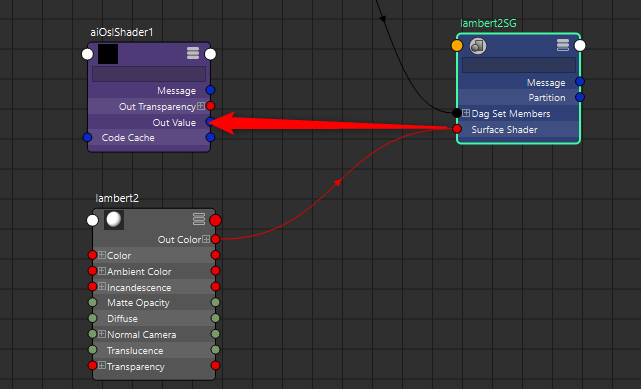Select the lambert2SG node title
The height and width of the screenshot is (389, 641).
[488, 24]
